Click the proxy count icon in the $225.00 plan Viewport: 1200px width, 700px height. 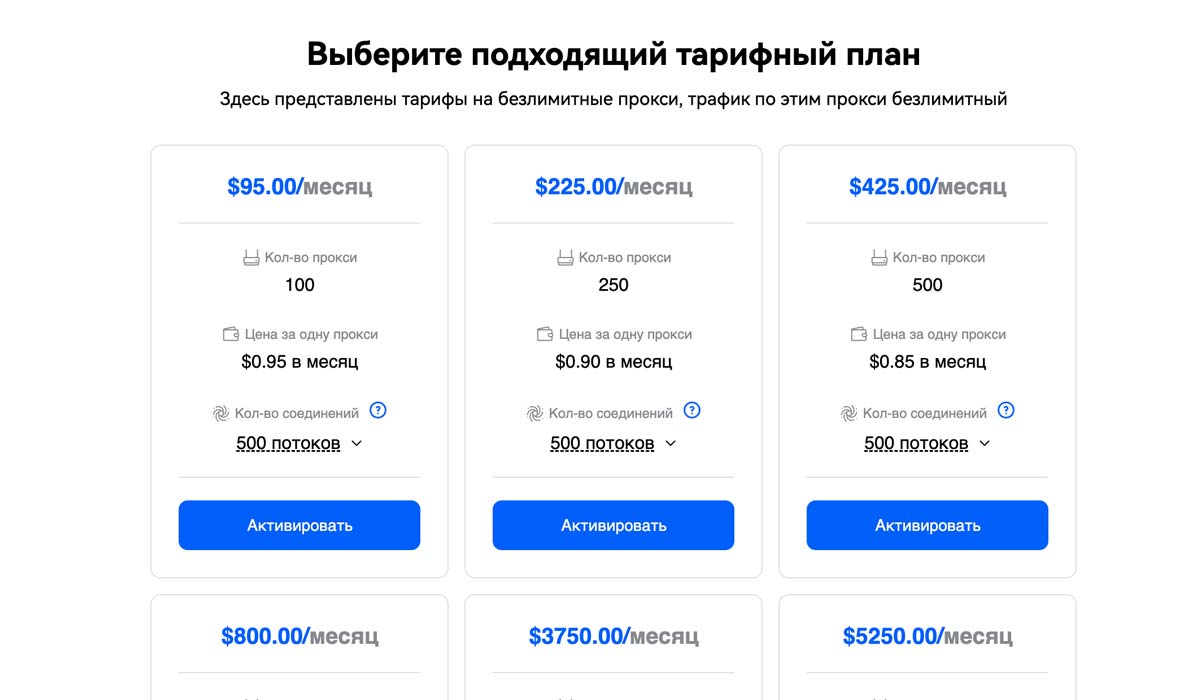[565, 258]
